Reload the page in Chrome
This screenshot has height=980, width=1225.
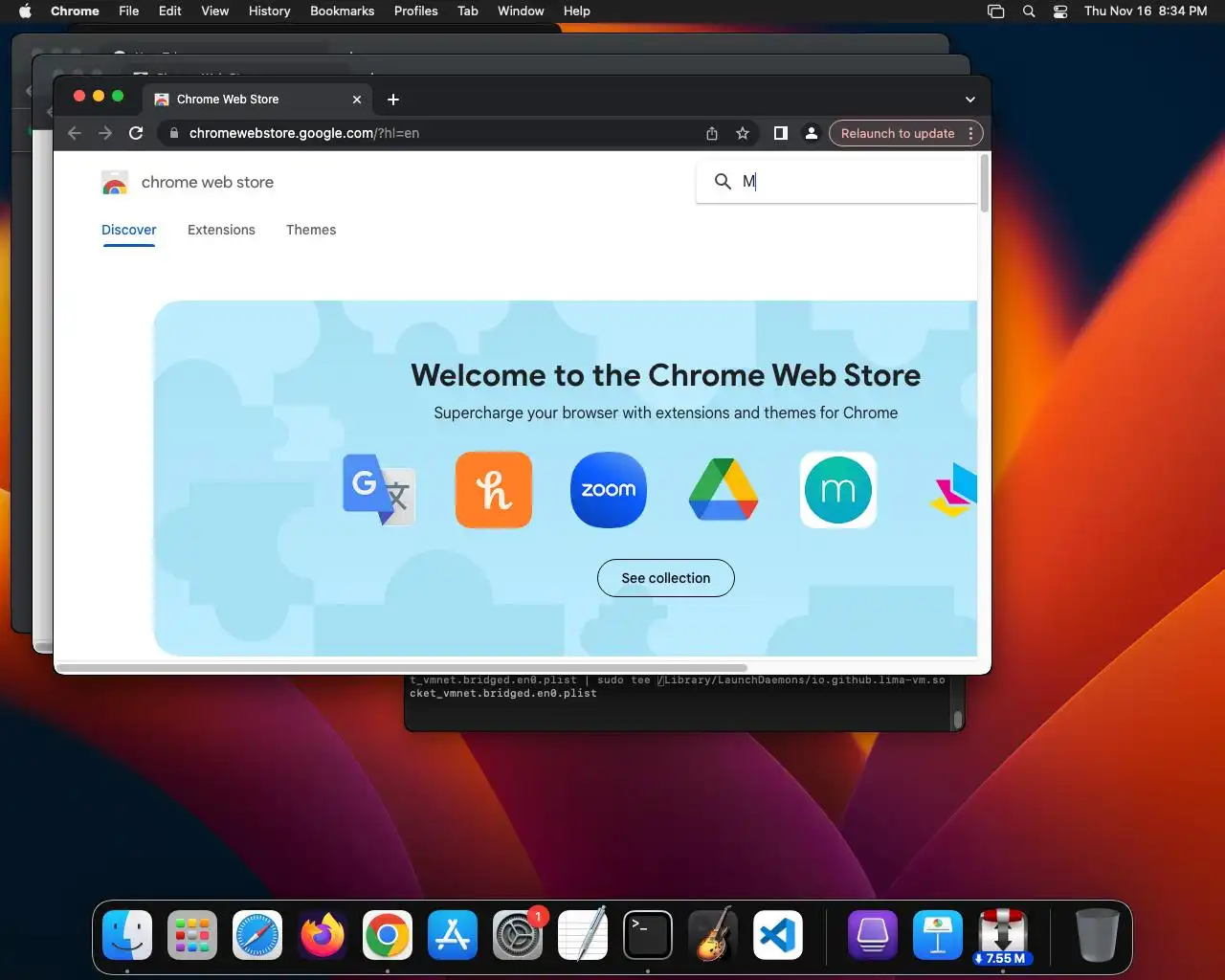coord(136,133)
